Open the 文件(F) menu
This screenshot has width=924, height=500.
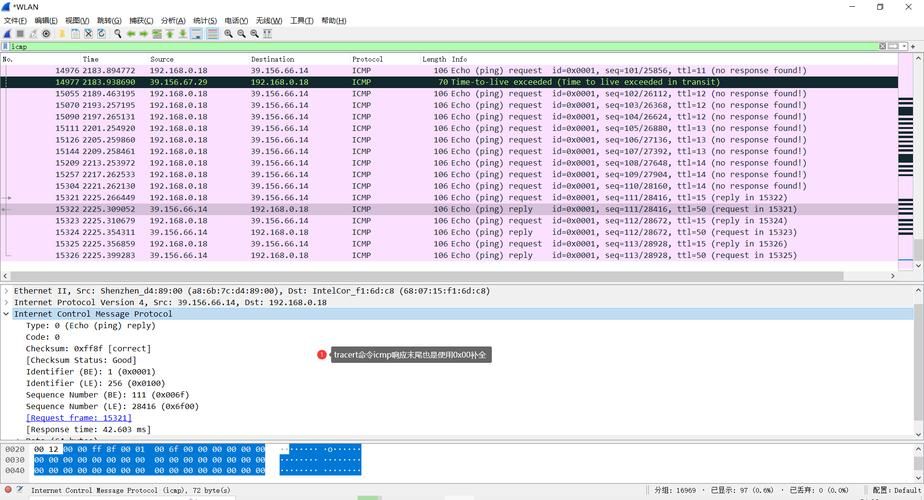coord(15,21)
